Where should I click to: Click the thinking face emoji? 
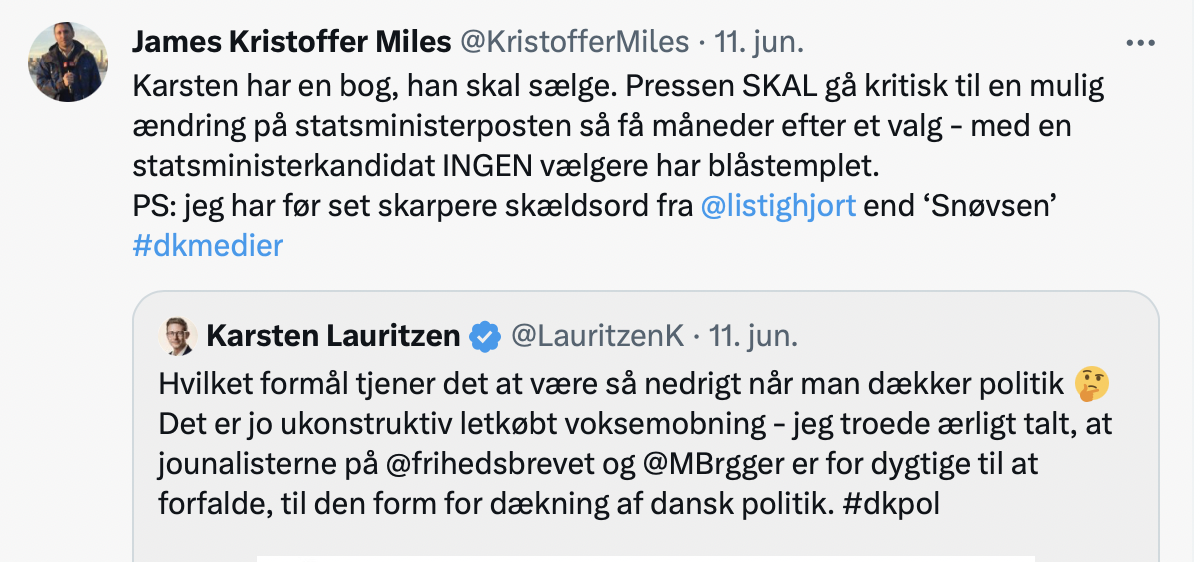(1091, 382)
